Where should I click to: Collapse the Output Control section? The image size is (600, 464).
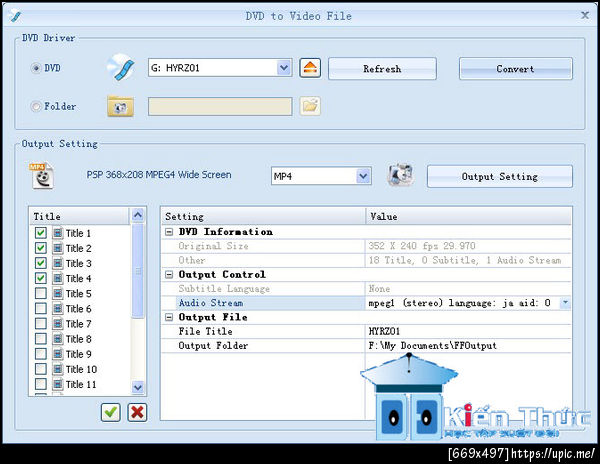(169, 274)
